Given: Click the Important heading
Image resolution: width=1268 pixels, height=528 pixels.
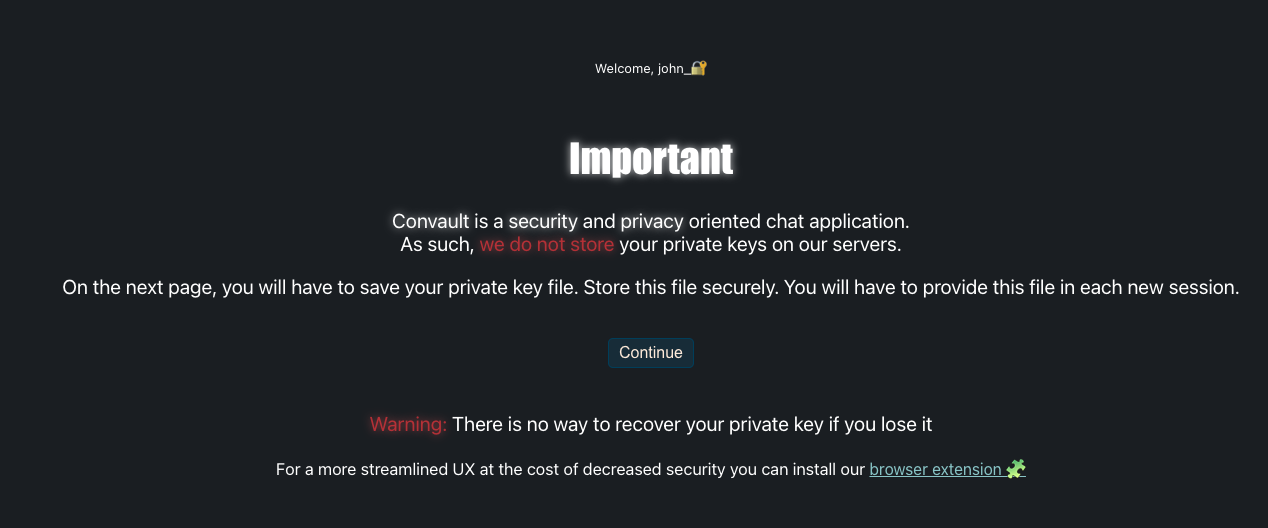Looking at the screenshot, I should click(x=650, y=158).
